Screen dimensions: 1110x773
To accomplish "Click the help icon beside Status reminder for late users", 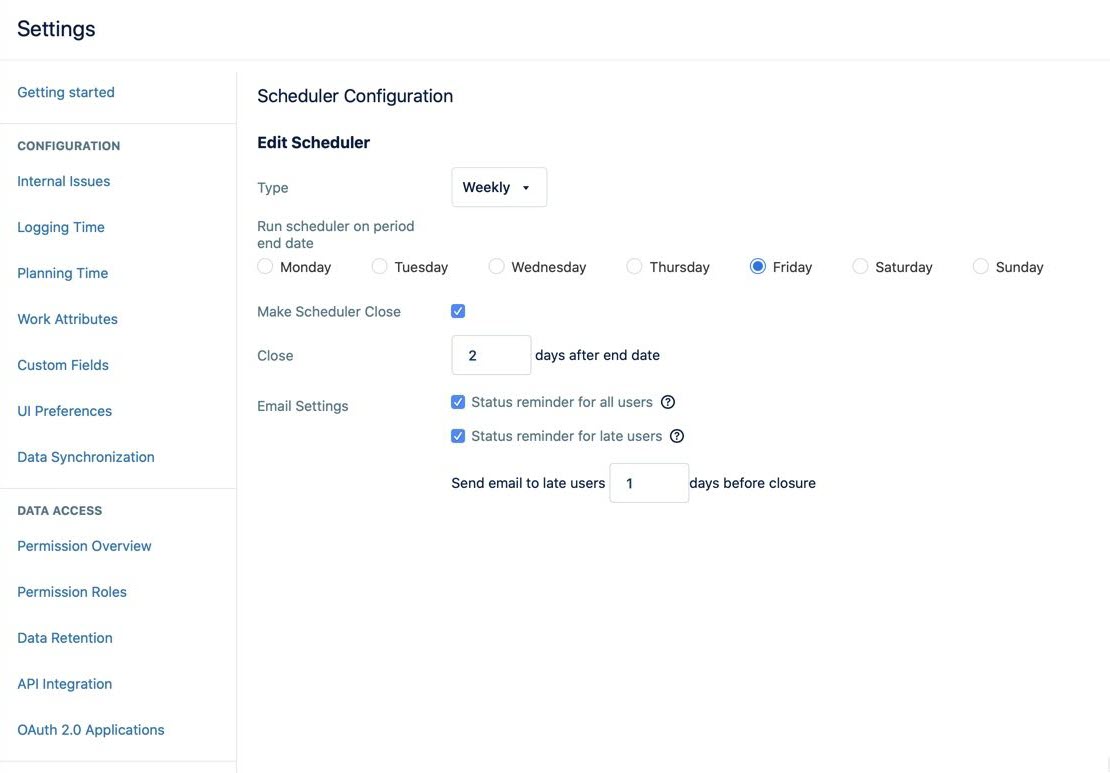I will 677,435.
